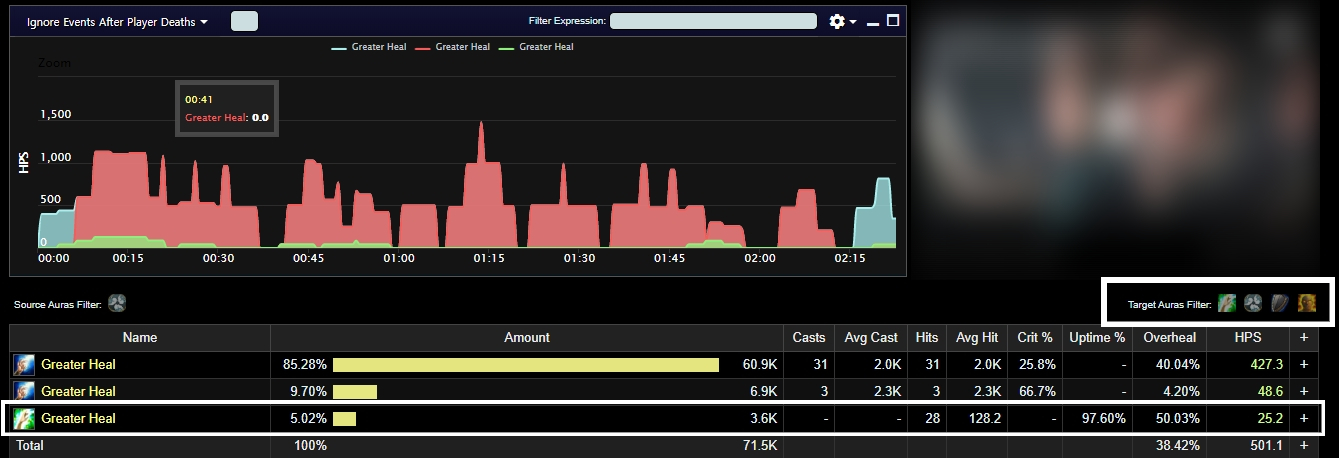Click the 4.20% overheal value
Screen dimensions: 1339x458
[1180, 391]
